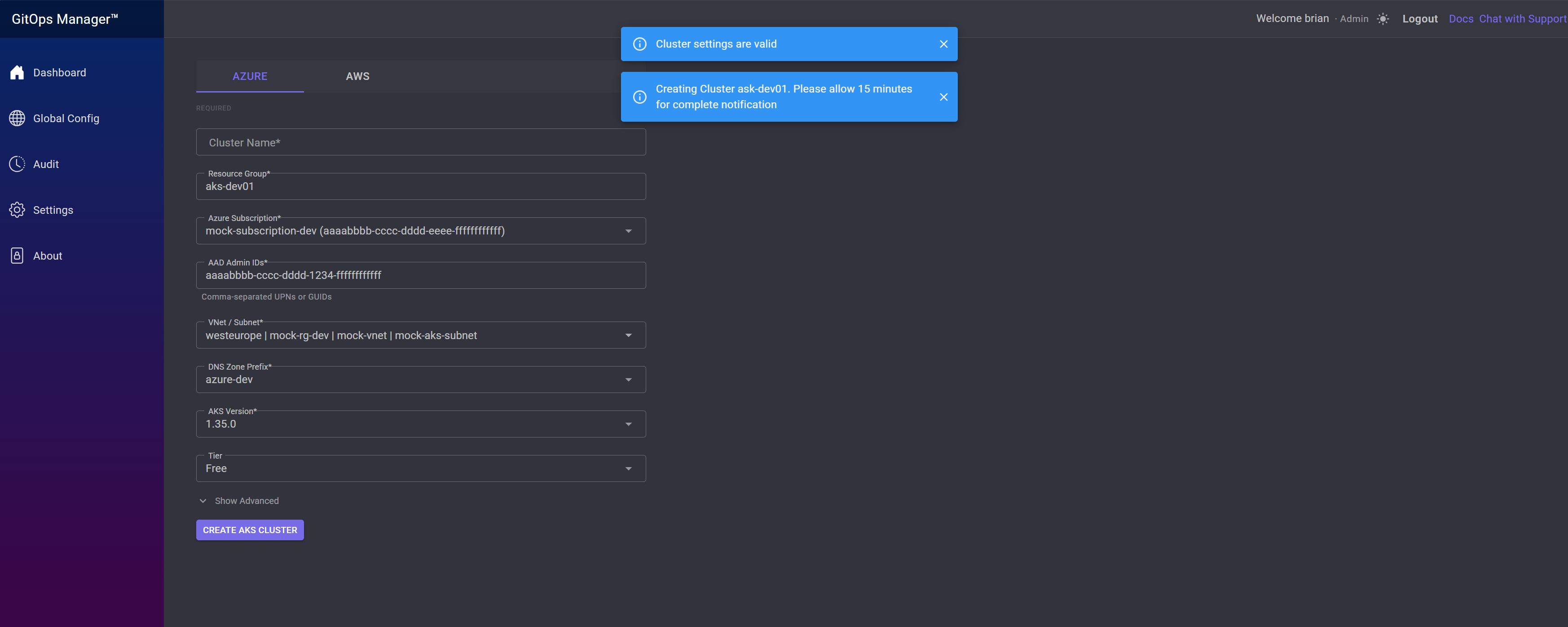The width and height of the screenshot is (1568, 627).
Task: Click the 'Cluster settings are valid' message text
Action: click(716, 44)
